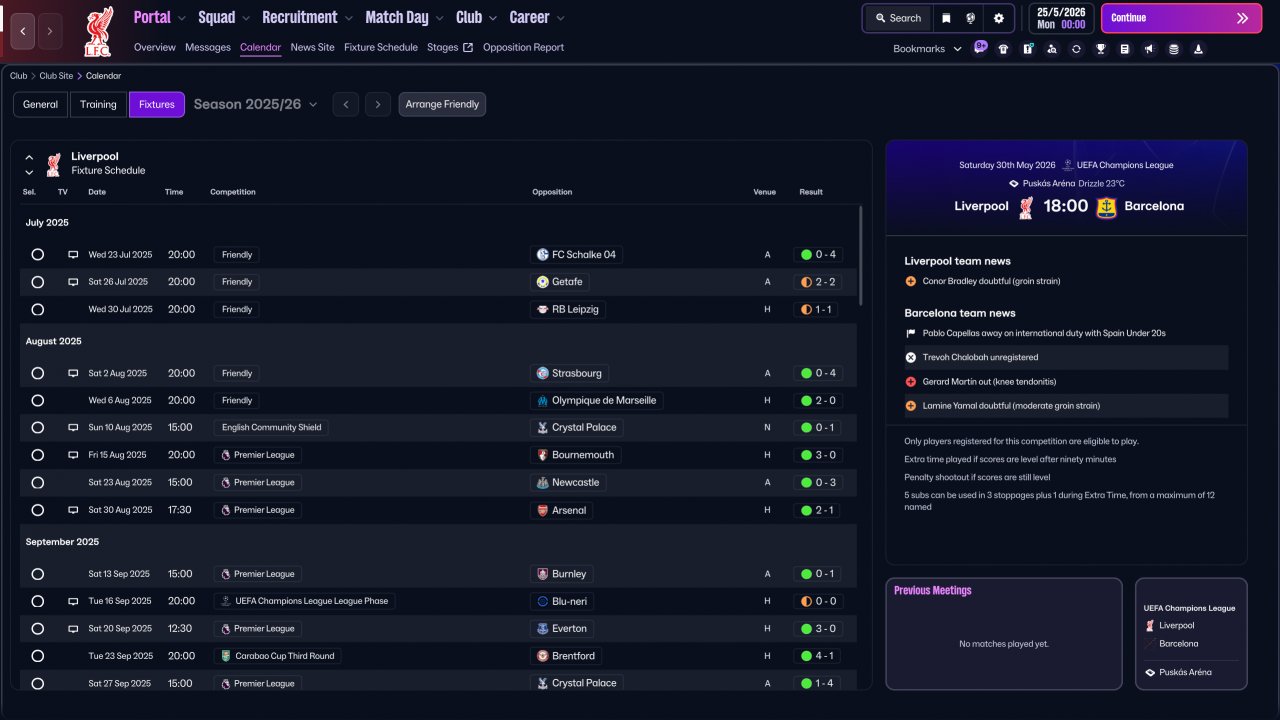
Task: Expand the Match Day menu dropdown
Action: click(439, 18)
